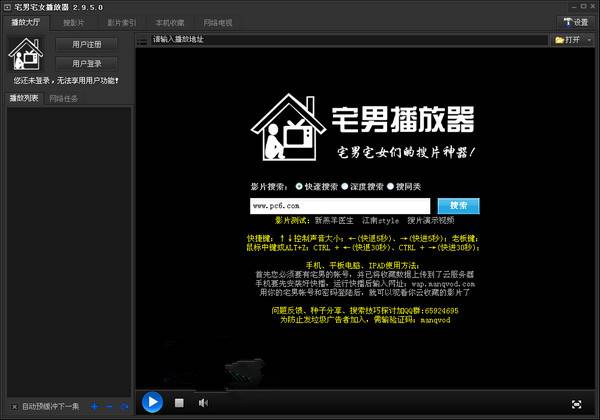Click the 江南style test link
This screenshot has width=600, height=420.
point(380,221)
